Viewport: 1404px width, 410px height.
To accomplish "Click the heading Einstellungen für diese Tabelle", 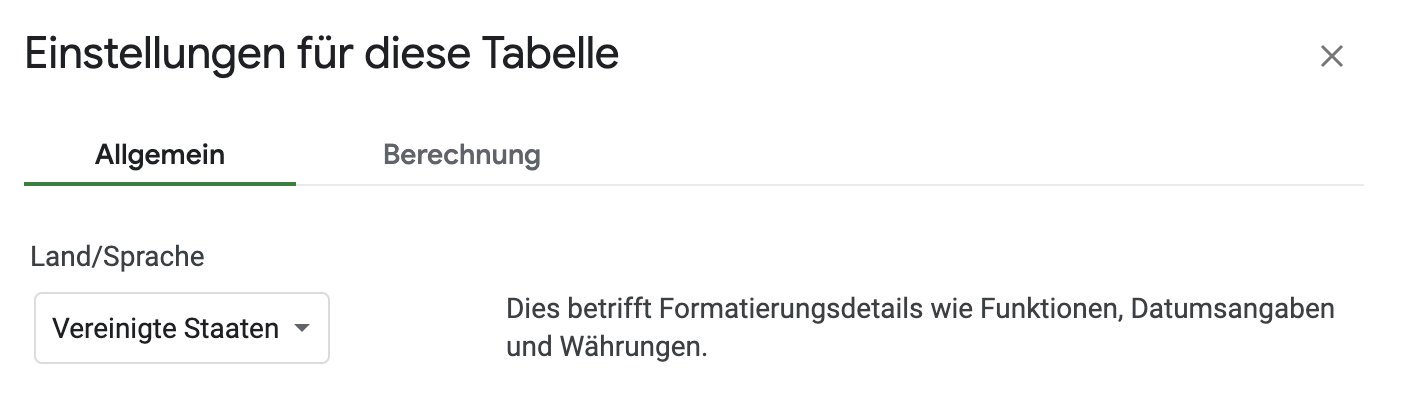I will (321, 54).
